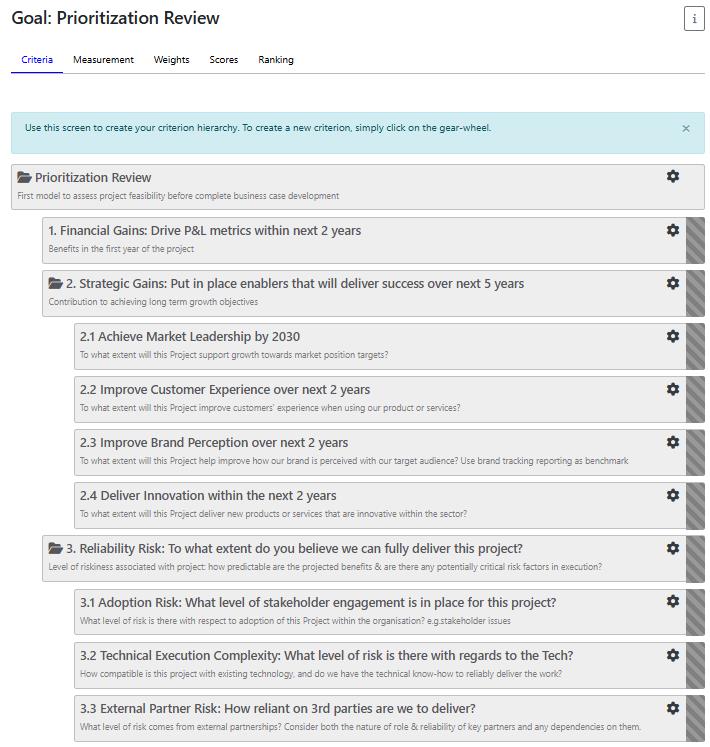Click '2. Strategic Gains' criterion title text

(295, 283)
